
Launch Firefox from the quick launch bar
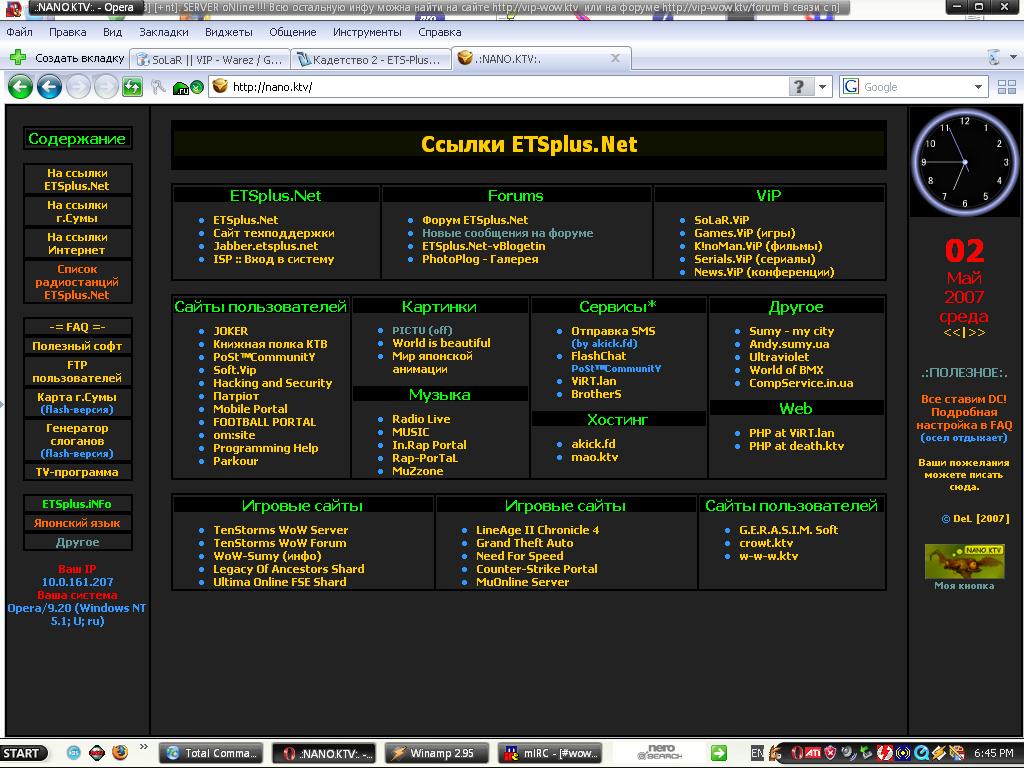120,752
